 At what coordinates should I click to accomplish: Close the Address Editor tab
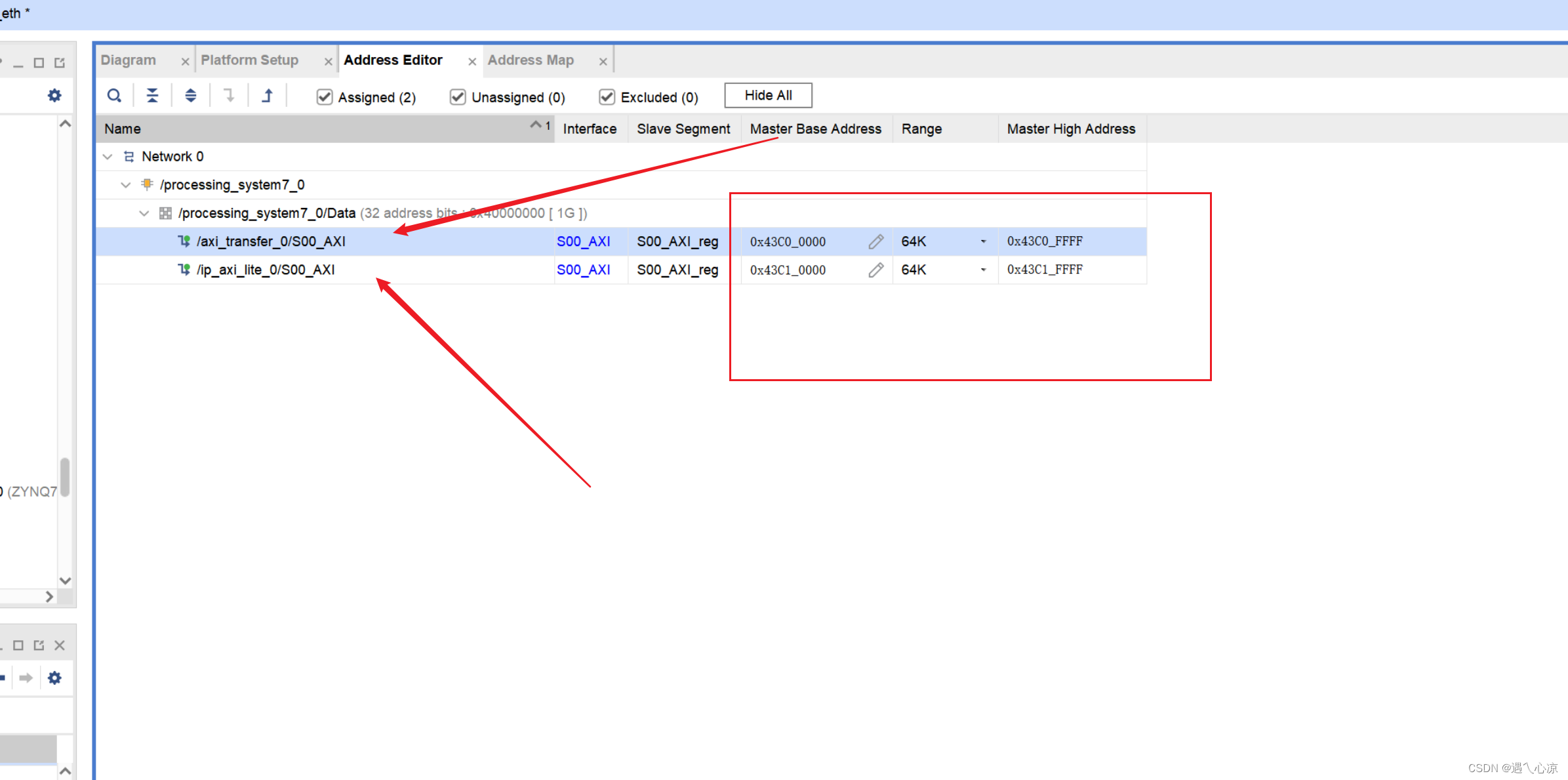pos(472,62)
